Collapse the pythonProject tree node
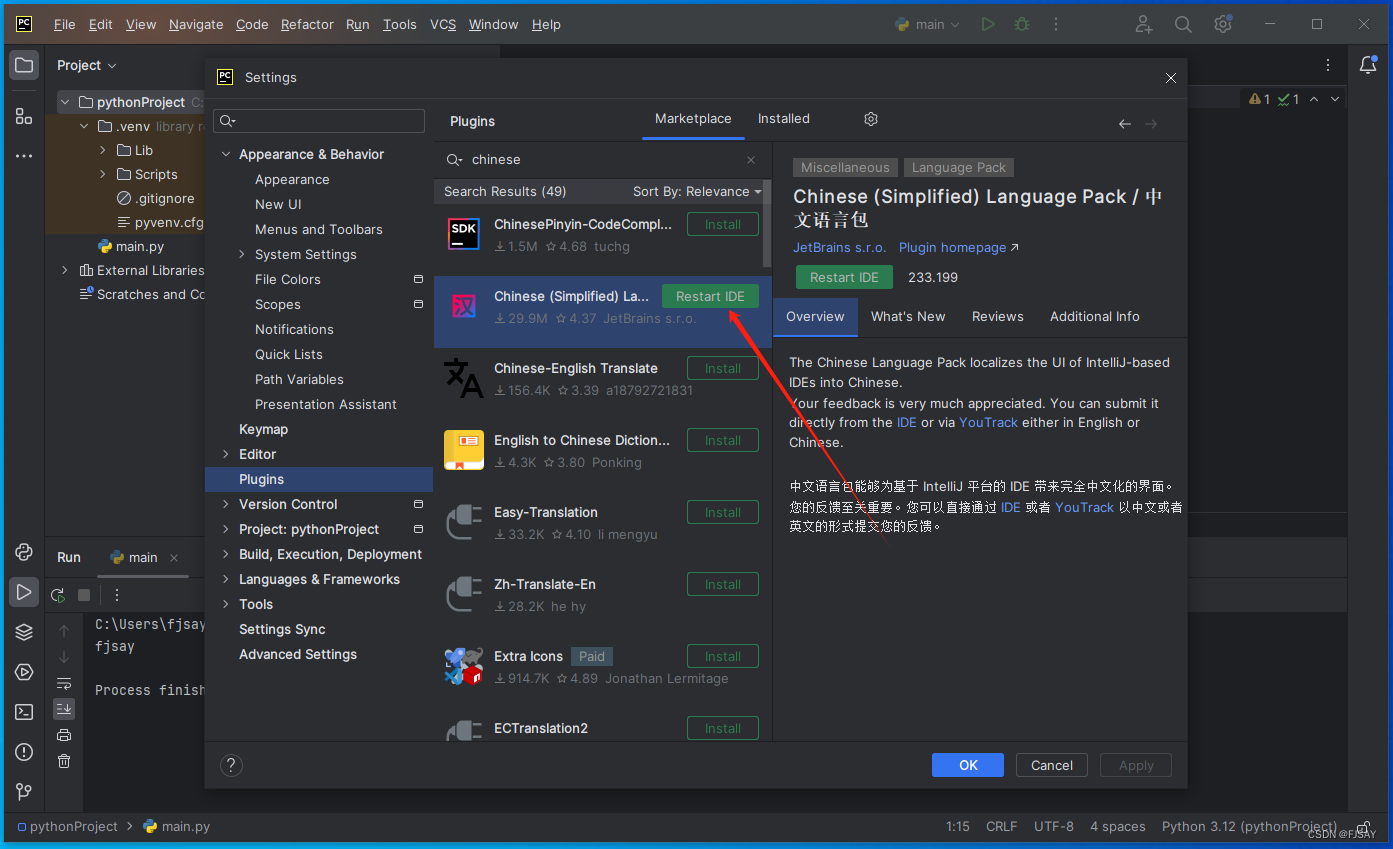Image resolution: width=1393 pixels, height=849 pixels. coord(66,102)
